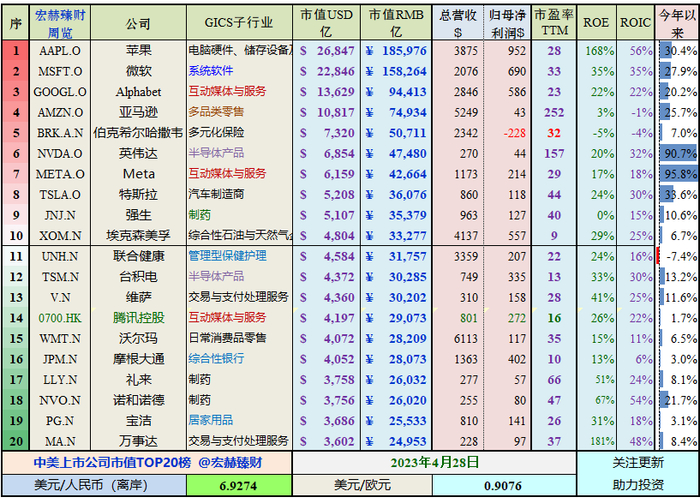The image size is (700, 498).
Task: Select the ROE value 168%
Action: 600,51
